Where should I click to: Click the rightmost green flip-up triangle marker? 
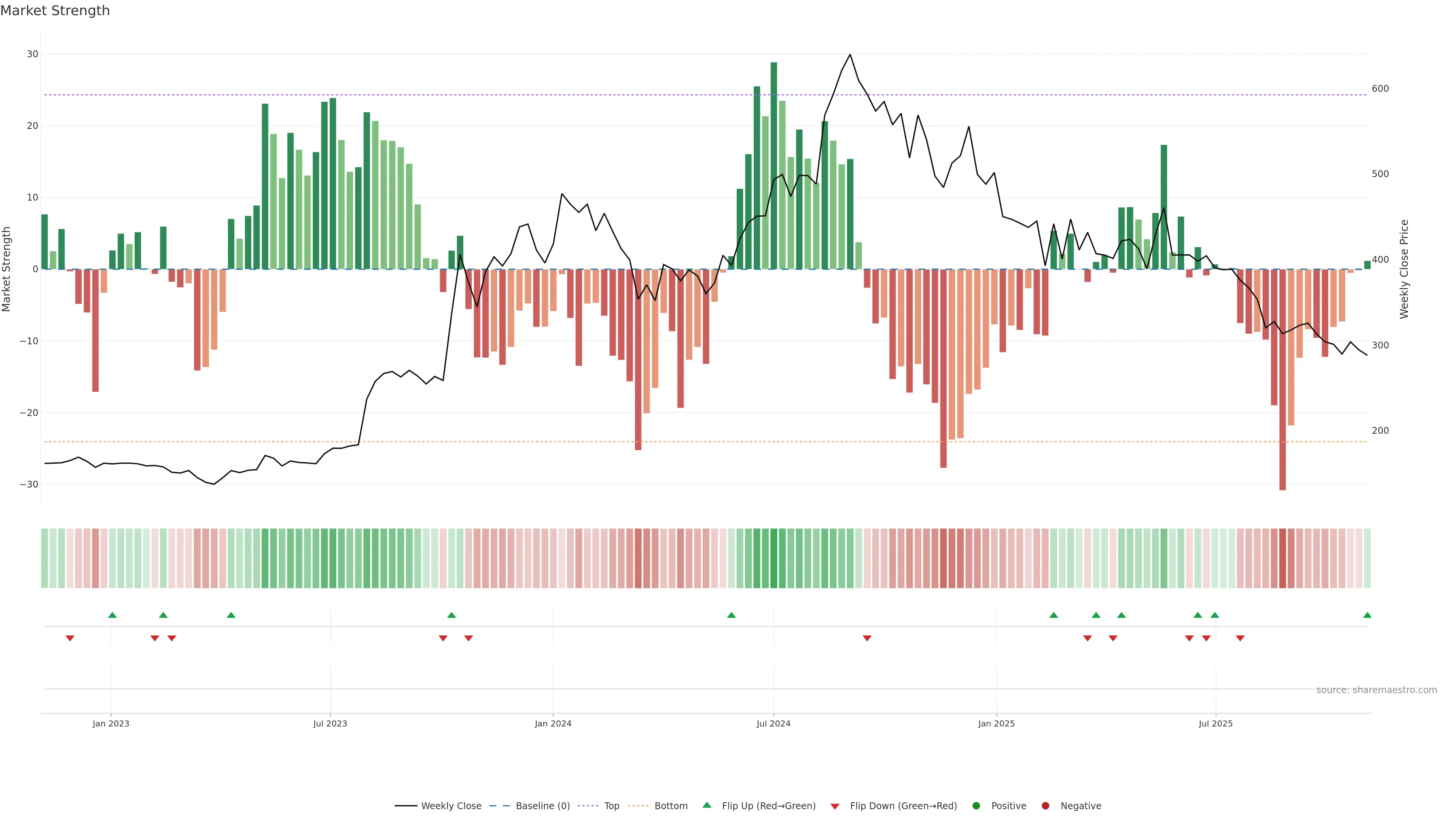pos(1367,615)
